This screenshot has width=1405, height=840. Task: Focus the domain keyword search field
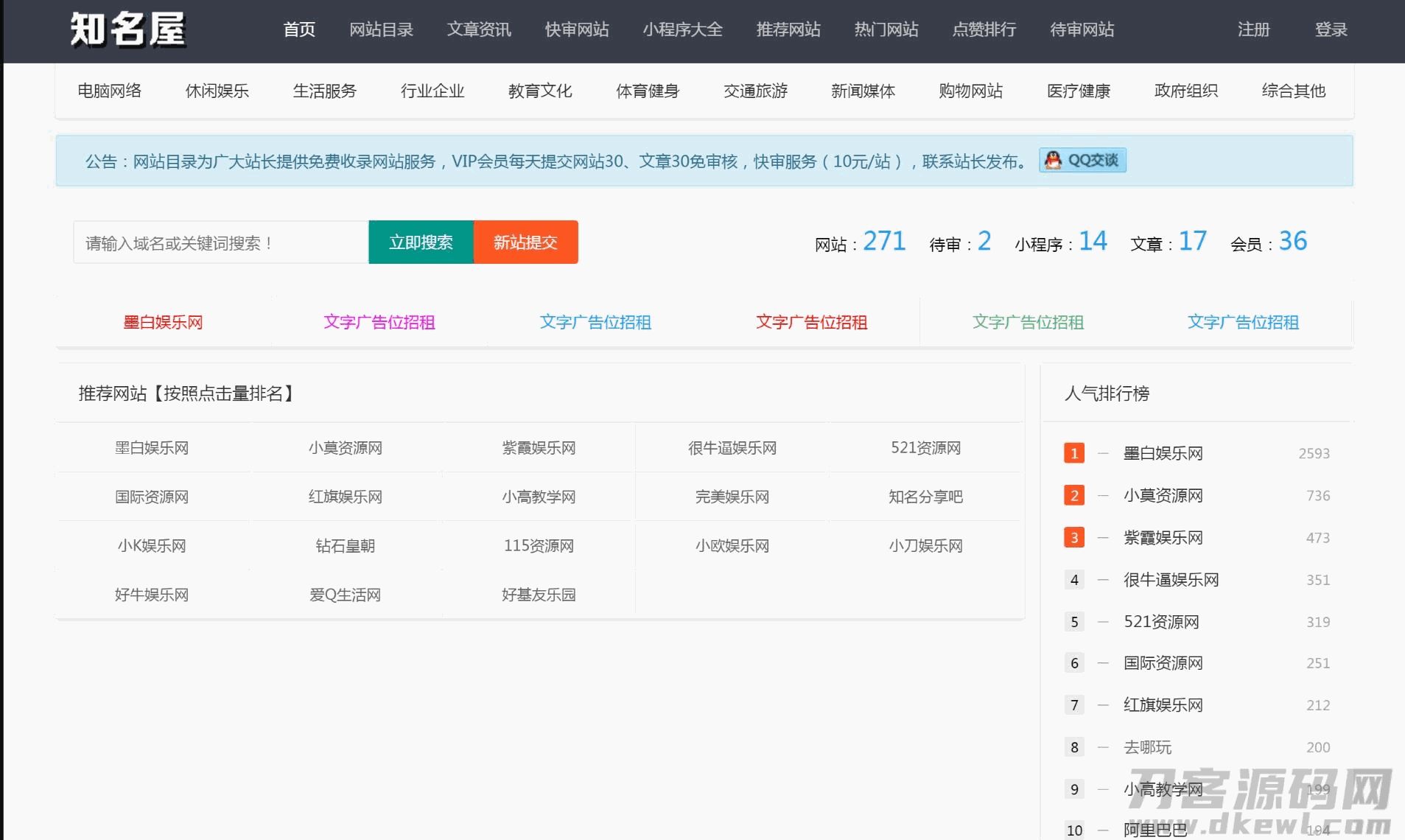pyautogui.click(x=220, y=242)
